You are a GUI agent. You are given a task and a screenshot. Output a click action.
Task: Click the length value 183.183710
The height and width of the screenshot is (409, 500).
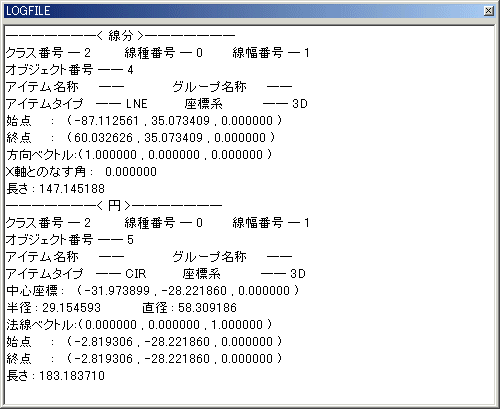coord(72,376)
